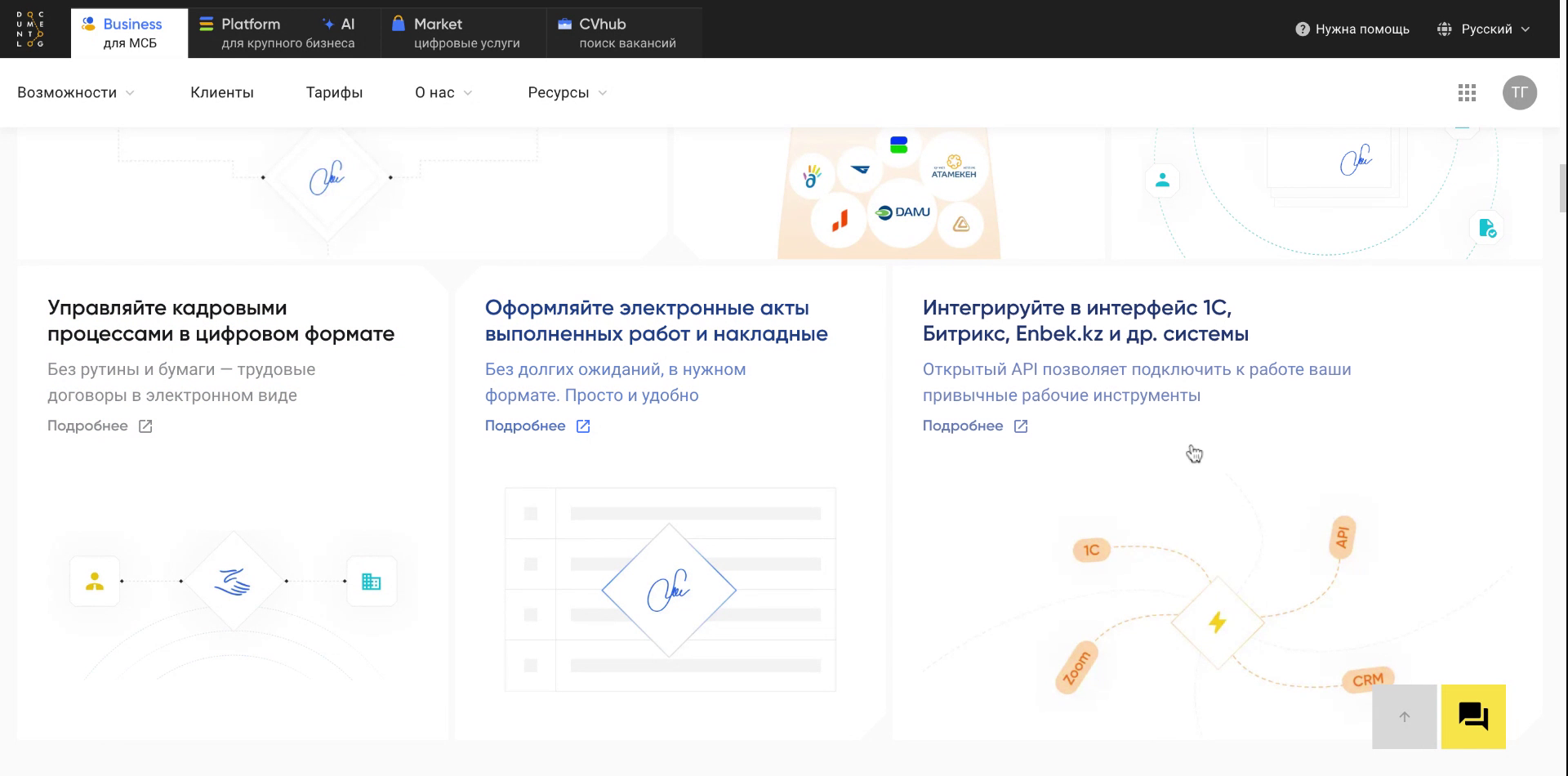The image size is (1568, 776).
Task: Open the apps grid icon
Action: (1468, 93)
